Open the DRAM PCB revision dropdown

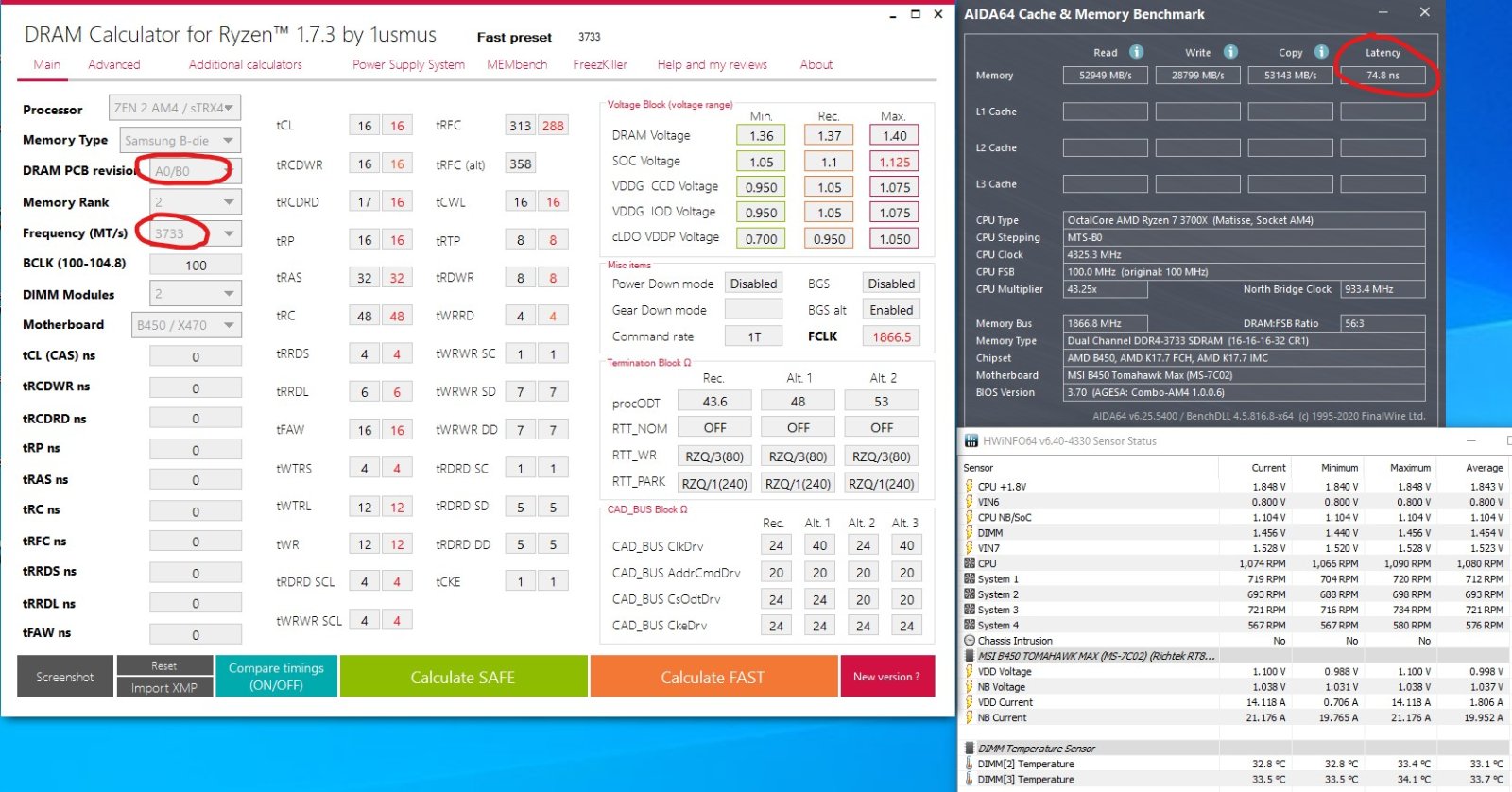pyautogui.click(x=195, y=171)
